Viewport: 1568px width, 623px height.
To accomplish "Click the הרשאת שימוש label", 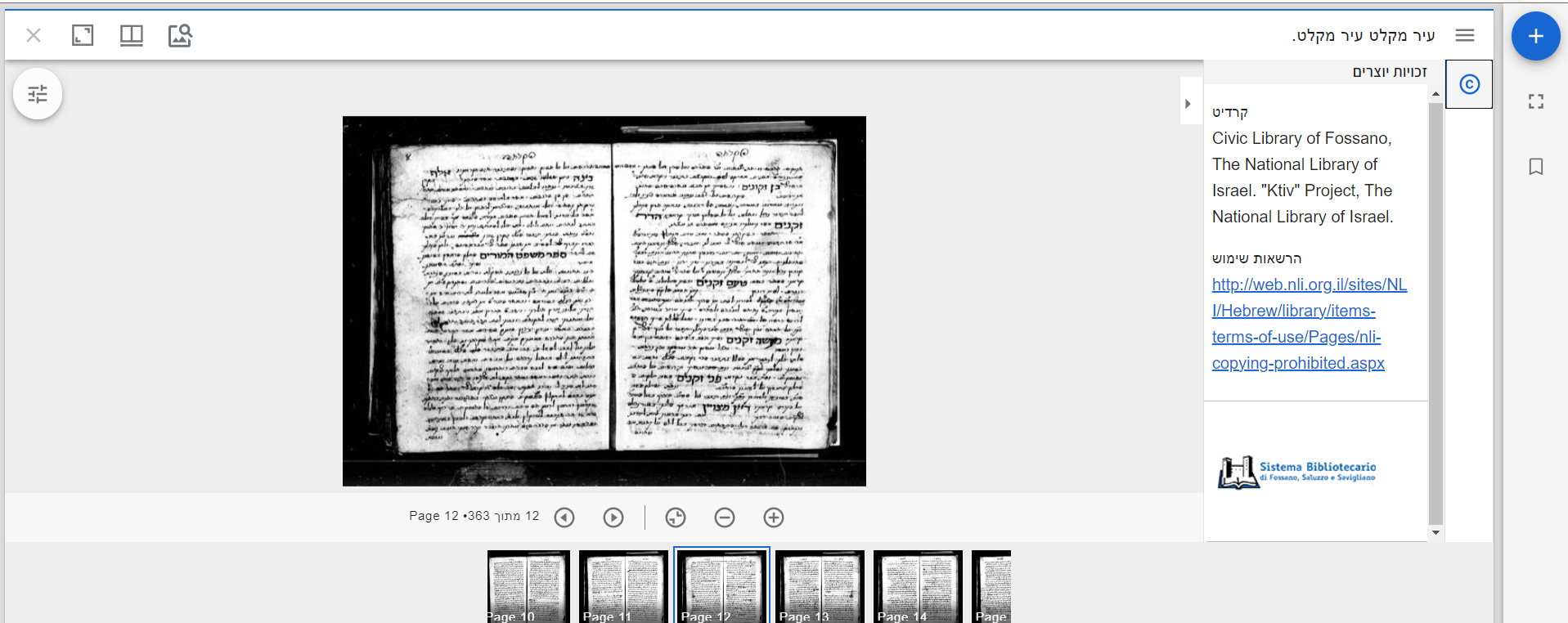I will [1256, 258].
